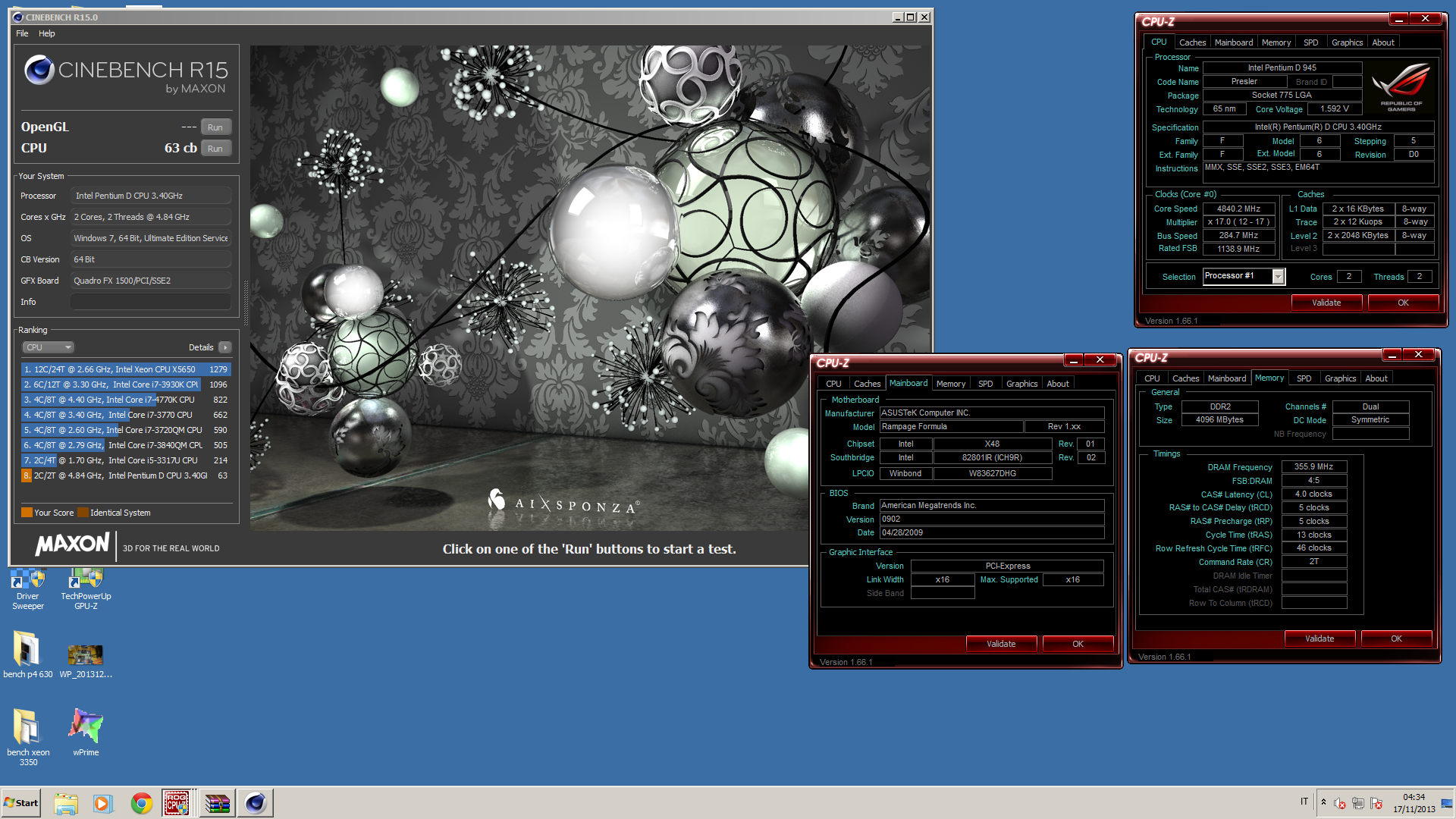The image size is (1456, 819).
Task: Select Core i7-4770K ranking entry
Action: pyautogui.click(x=126, y=400)
